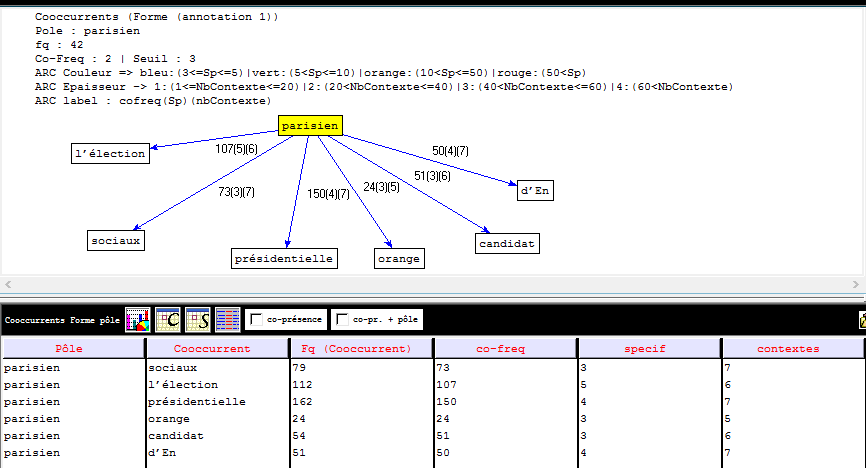The height and width of the screenshot is (468, 866).
Task: Click the right arrow of the horizontal scrollbar
Action: (856, 285)
